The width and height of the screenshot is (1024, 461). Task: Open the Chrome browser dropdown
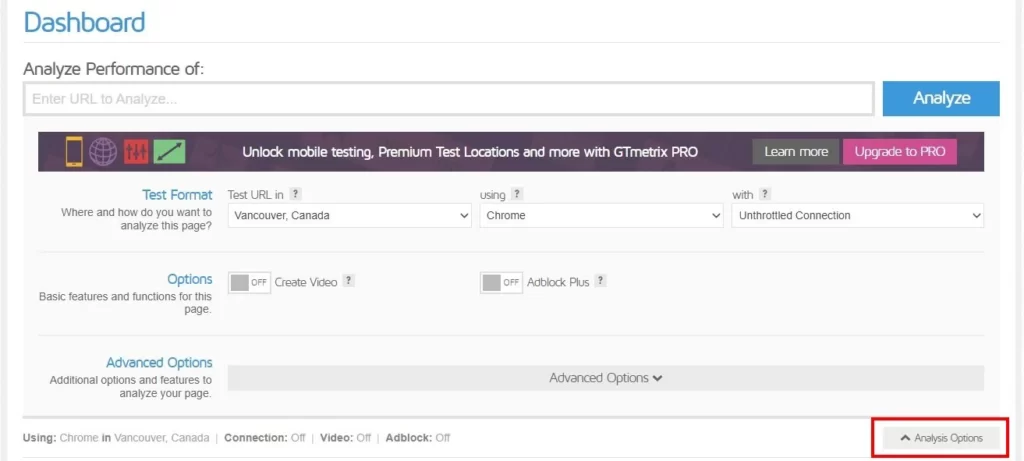pyautogui.click(x=601, y=215)
